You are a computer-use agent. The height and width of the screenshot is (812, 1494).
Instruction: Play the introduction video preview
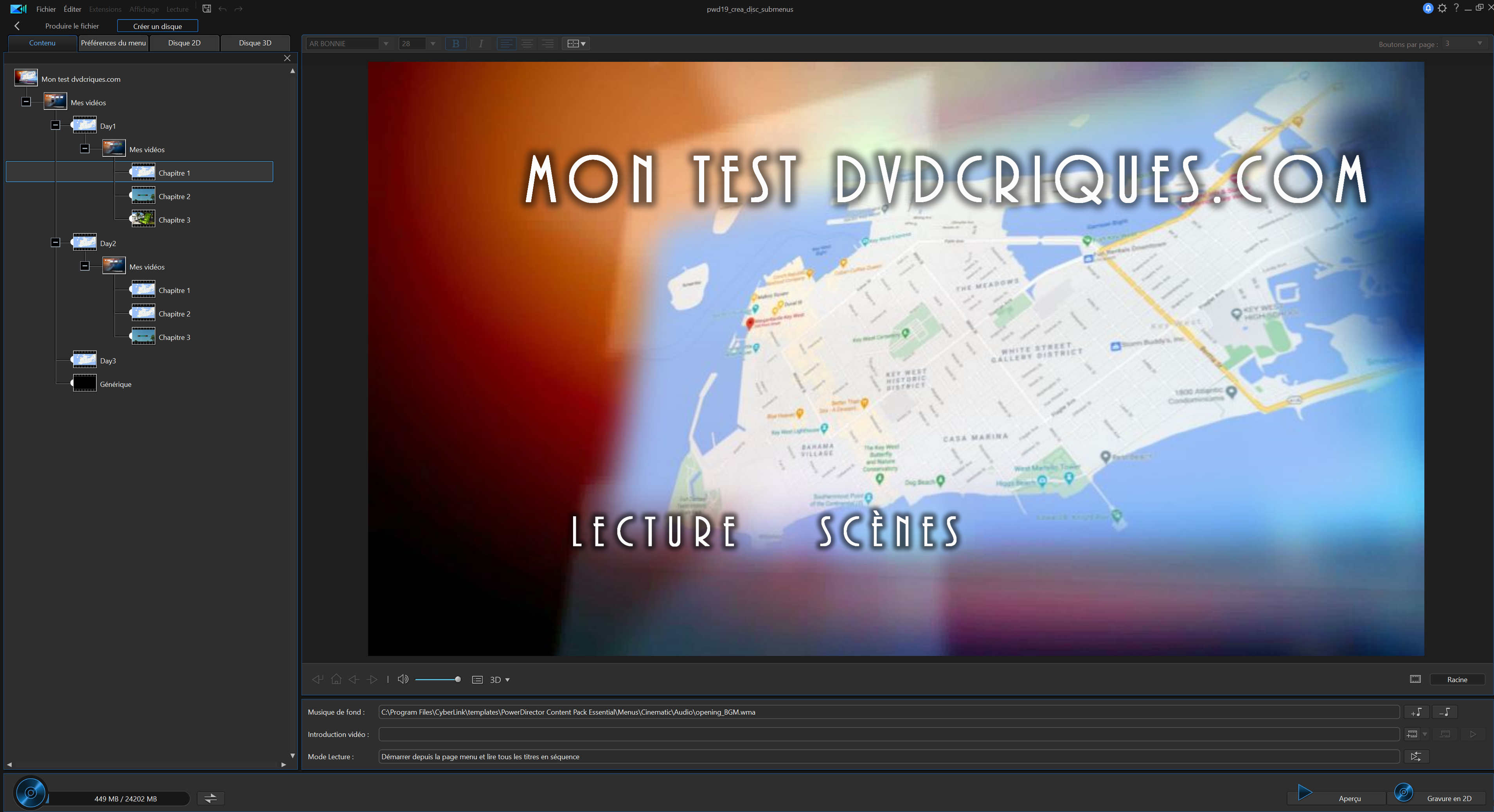[1472, 734]
